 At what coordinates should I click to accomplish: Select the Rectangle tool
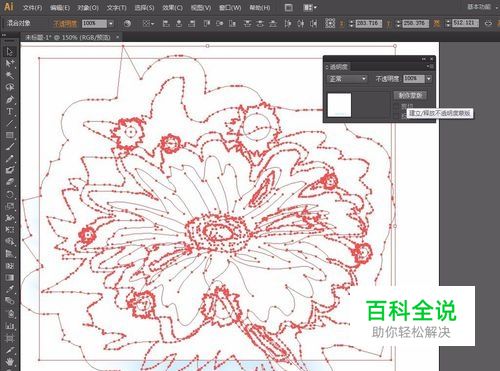click(x=9, y=135)
